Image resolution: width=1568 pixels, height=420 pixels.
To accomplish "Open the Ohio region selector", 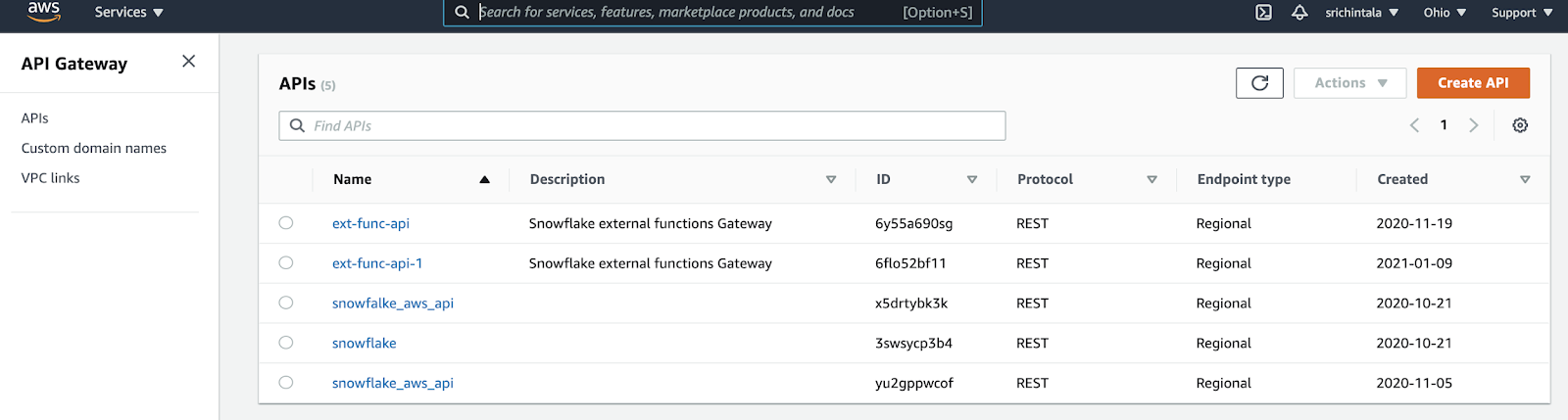I will tap(1445, 13).
